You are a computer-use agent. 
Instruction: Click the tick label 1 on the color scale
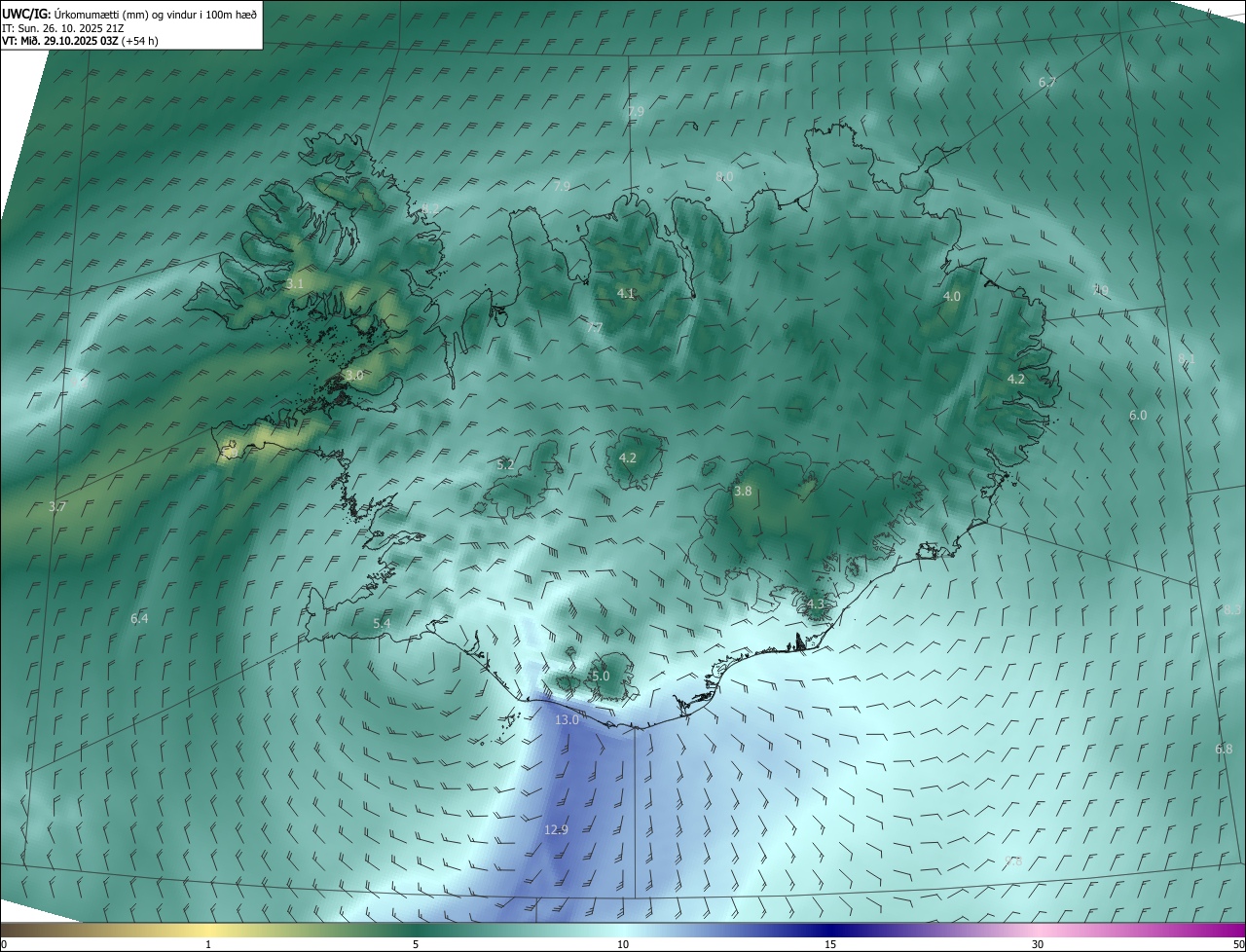[208, 944]
